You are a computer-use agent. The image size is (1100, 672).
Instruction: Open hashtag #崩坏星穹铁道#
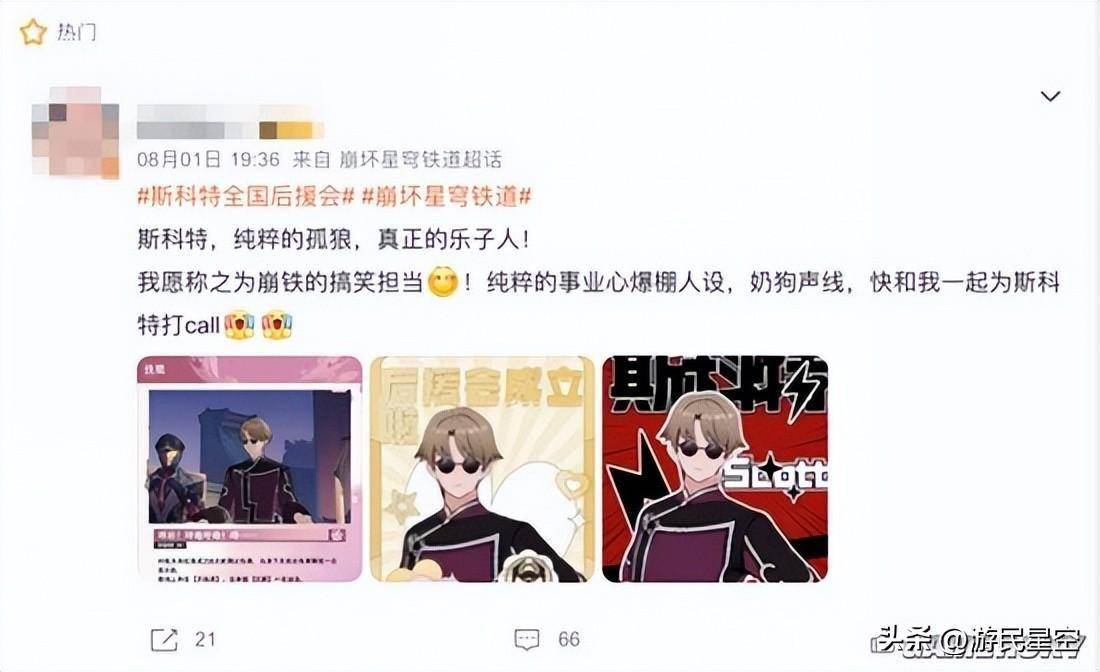(446, 196)
